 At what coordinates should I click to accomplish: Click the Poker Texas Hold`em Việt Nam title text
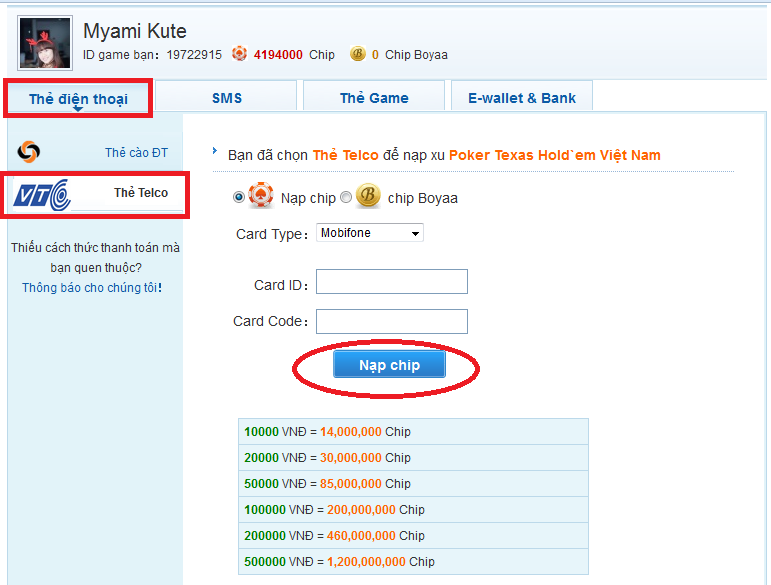click(x=555, y=155)
